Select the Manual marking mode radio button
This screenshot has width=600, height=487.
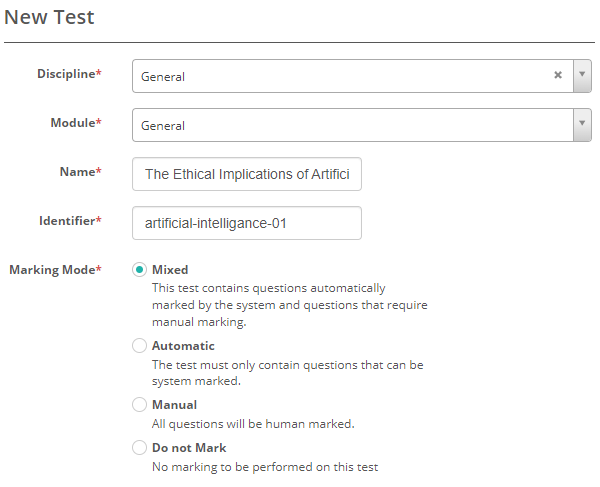(x=139, y=405)
